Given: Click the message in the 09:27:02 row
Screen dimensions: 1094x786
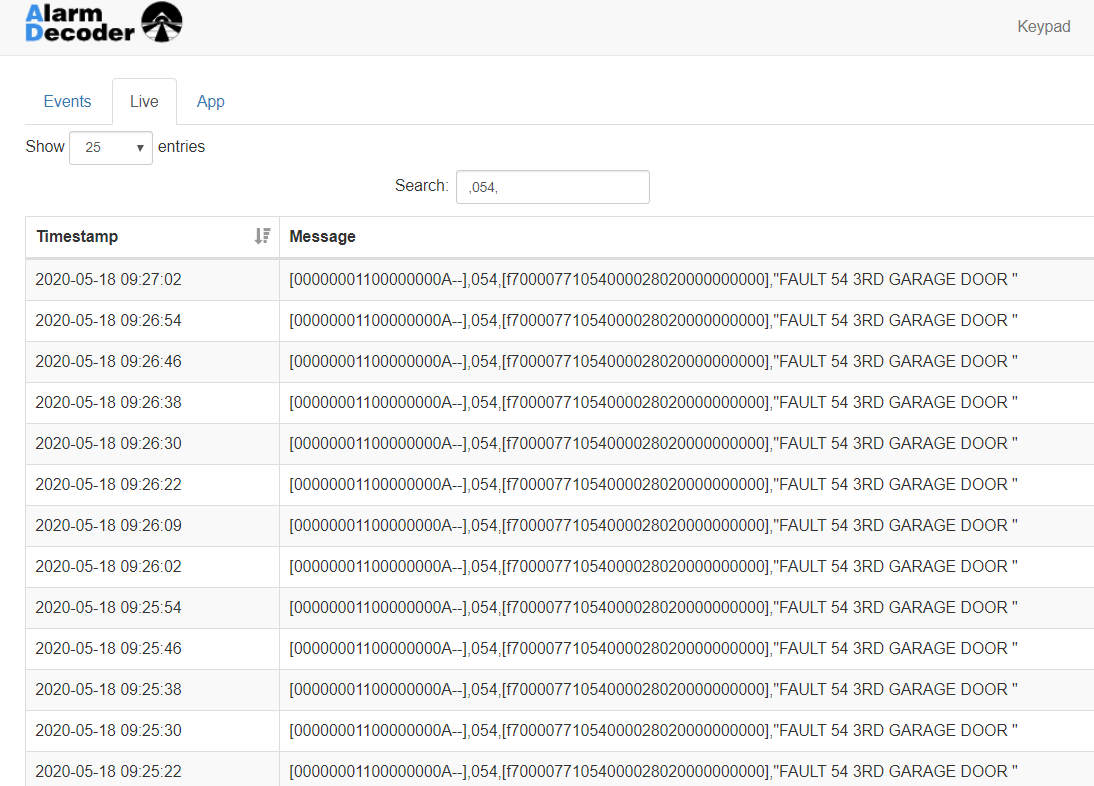Looking at the screenshot, I should pos(653,279).
